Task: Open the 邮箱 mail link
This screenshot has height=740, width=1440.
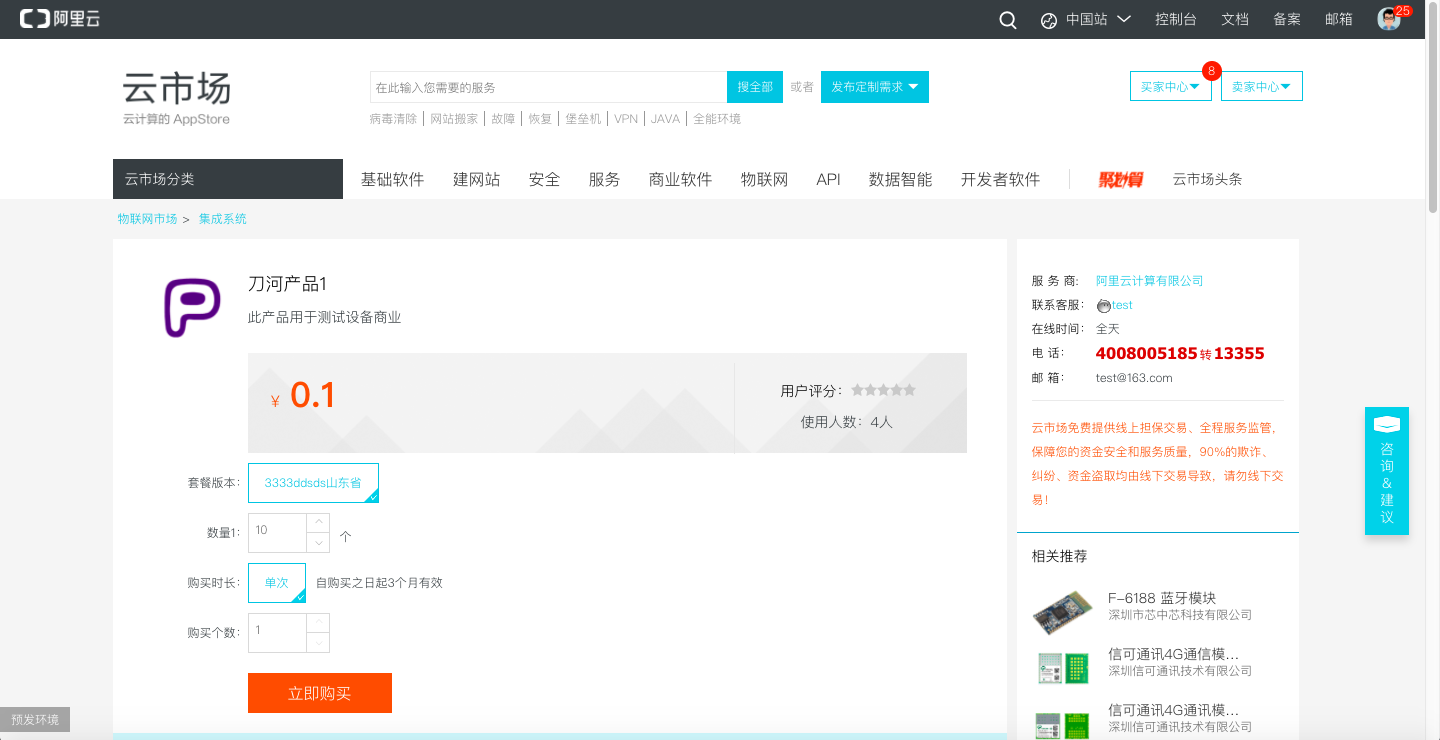Action: (1339, 19)
